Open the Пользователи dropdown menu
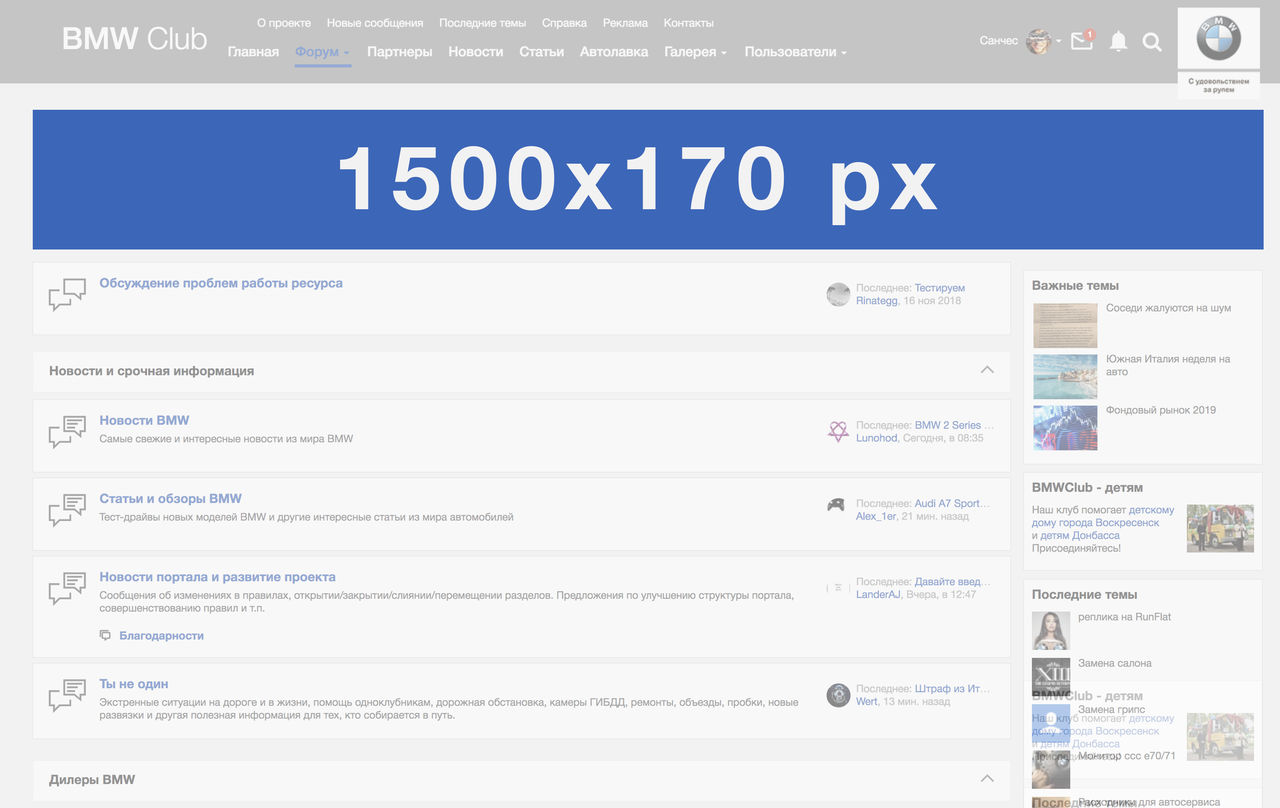 (795, 52)
